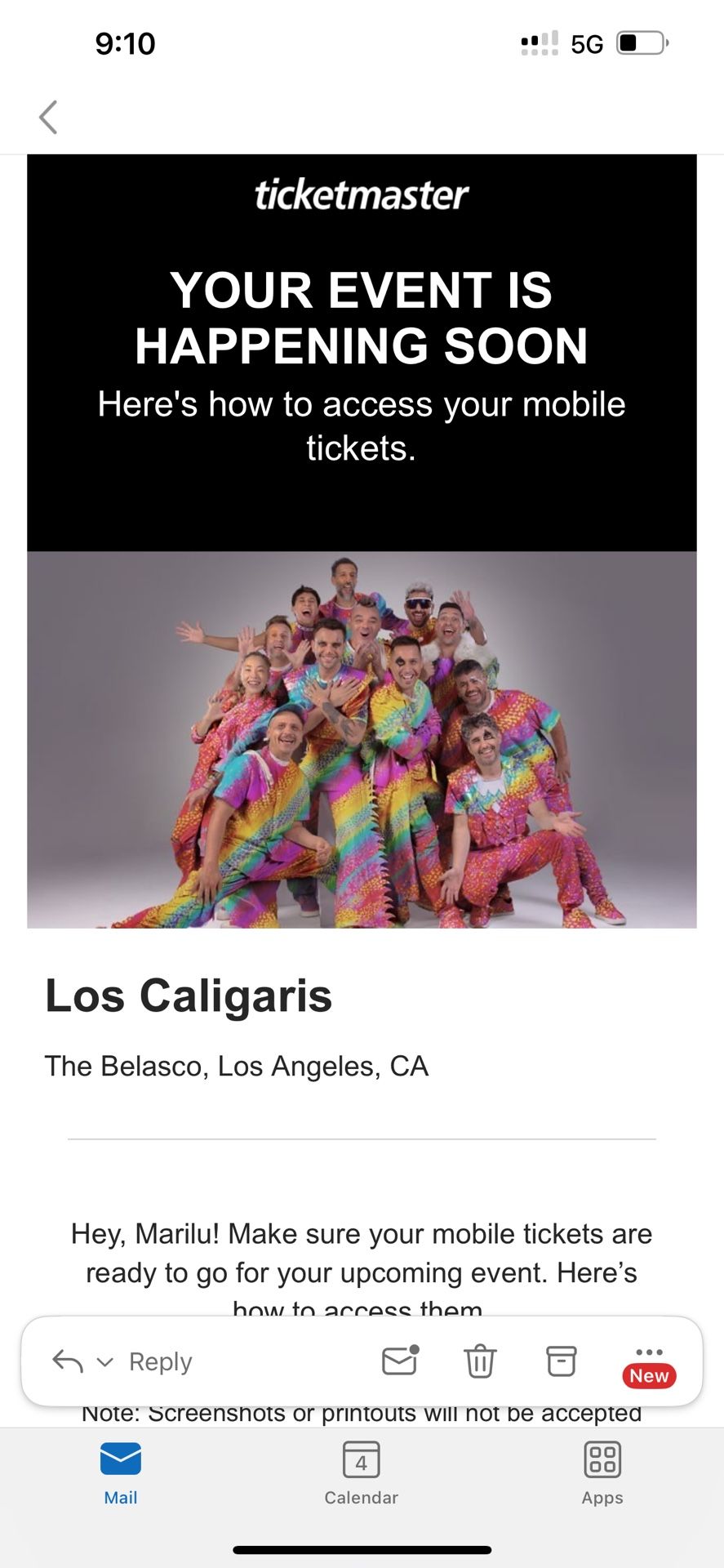The width and height of the screenshot is (724, 1568).
Task: Tap the ticketmaster logo
Action: point(362,195)
